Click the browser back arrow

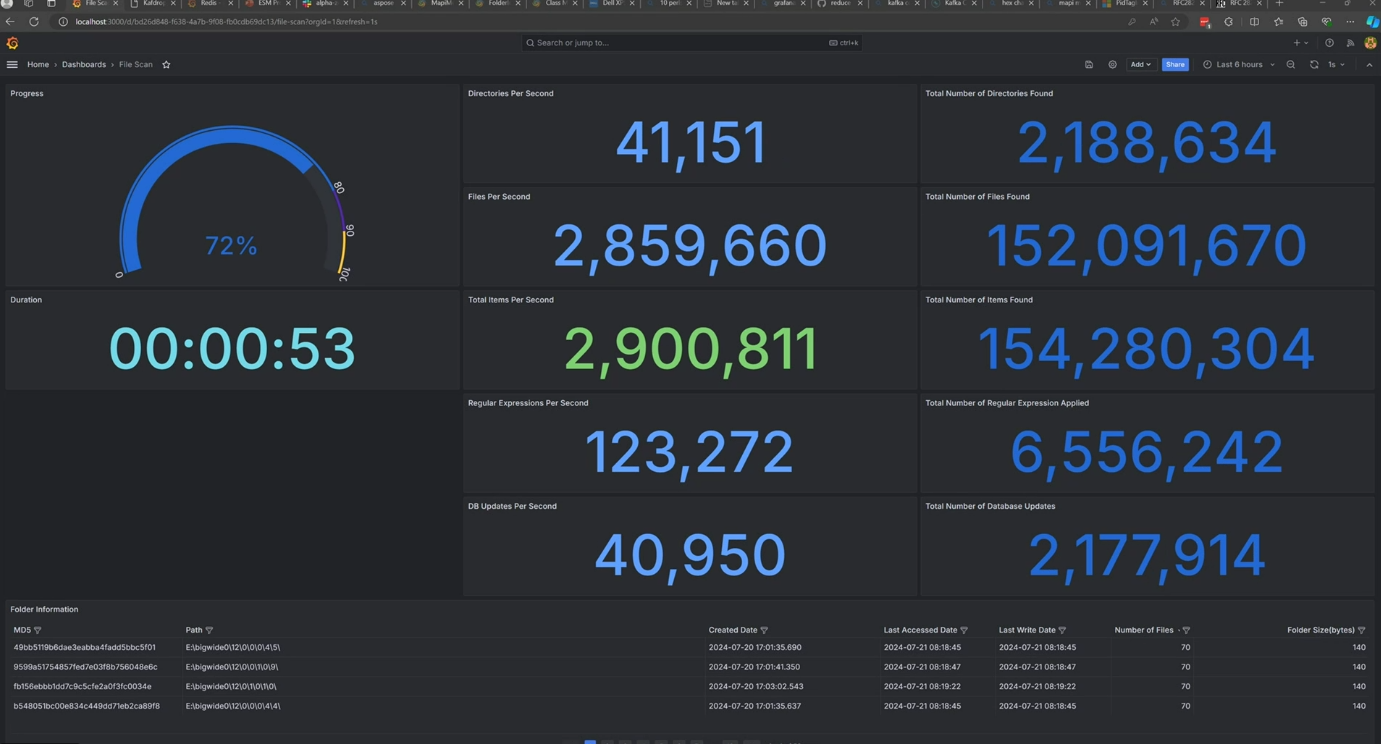click(10, 22)
